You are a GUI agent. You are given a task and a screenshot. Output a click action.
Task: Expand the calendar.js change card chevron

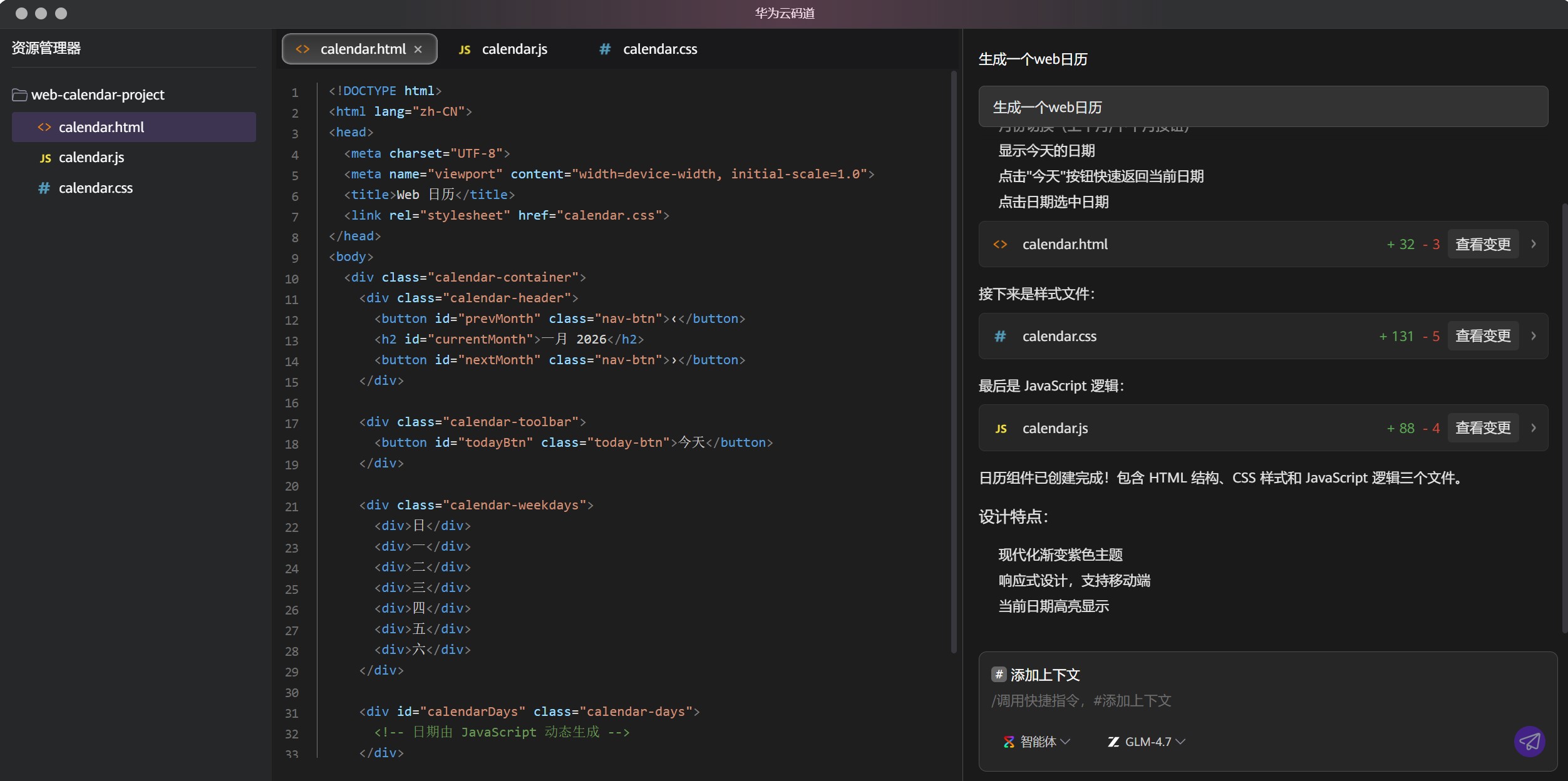tap(1534, 428)
